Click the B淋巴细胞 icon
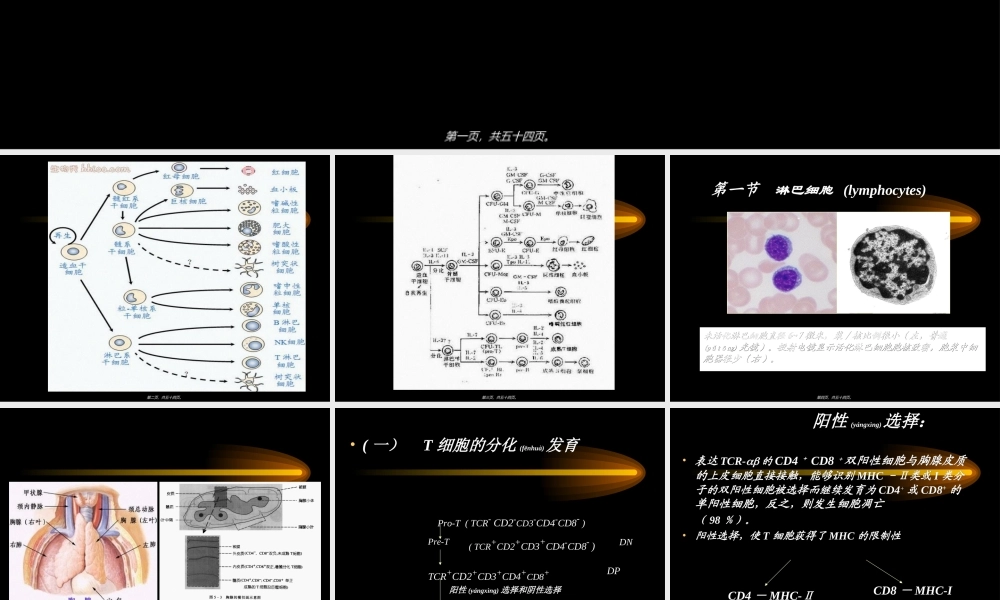This screenshot has height=600, width=1000. click(252, 326)
